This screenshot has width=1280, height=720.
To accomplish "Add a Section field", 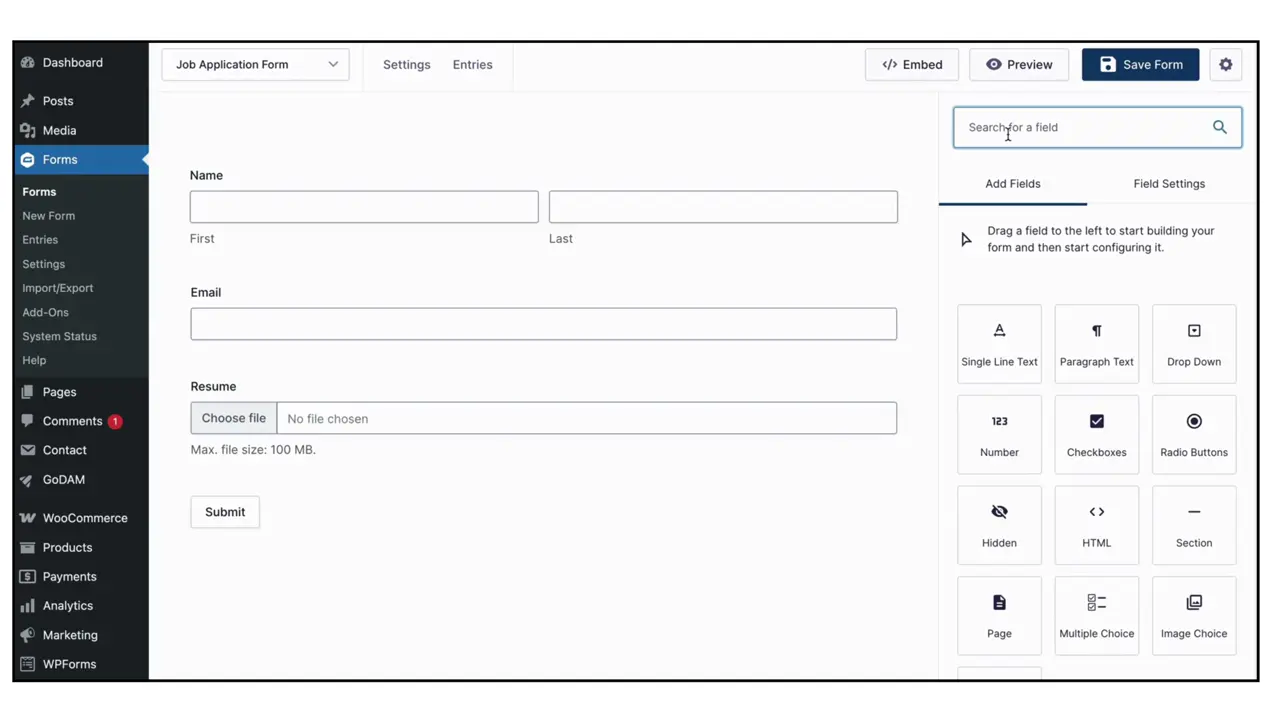I will tap(1194, 525).
